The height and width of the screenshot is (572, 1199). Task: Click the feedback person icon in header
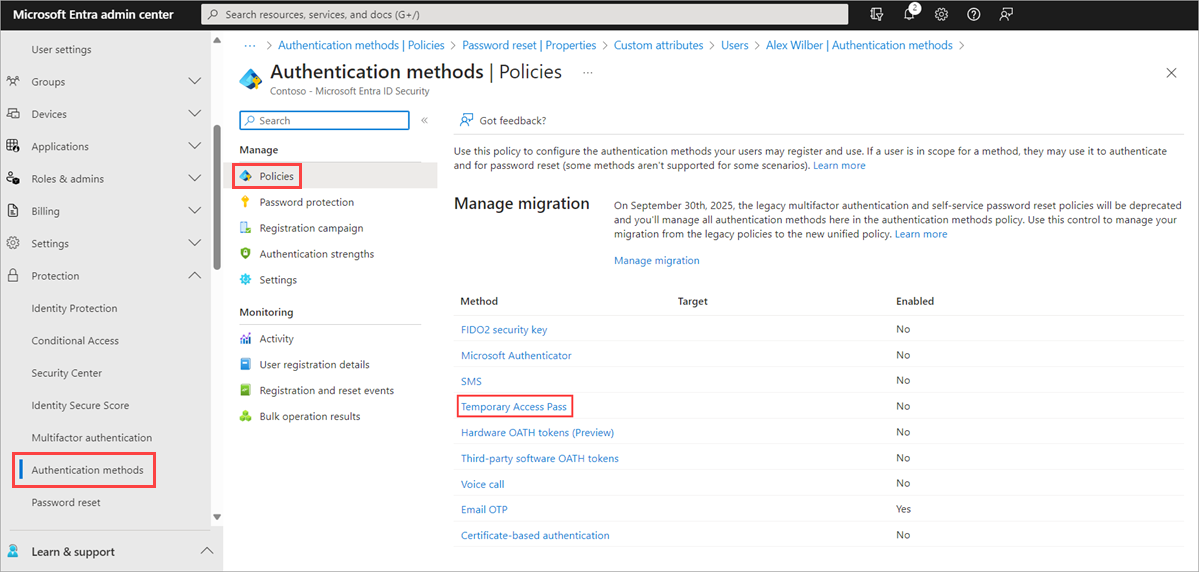coord(1006,15)
